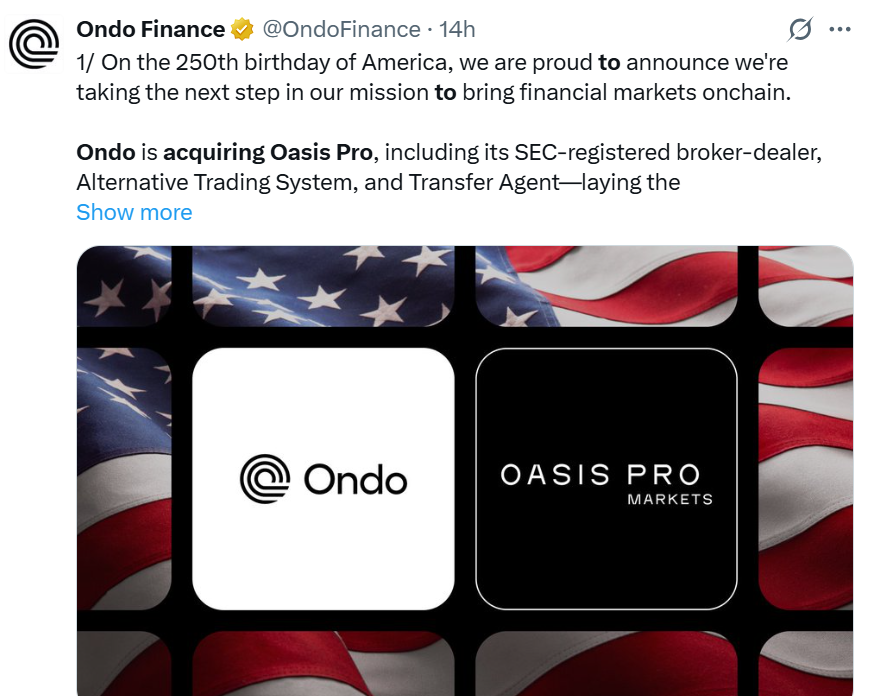The image size is (877, 696).
Task: Open the three-dot more options menu
Action: (x=840, y=29)
